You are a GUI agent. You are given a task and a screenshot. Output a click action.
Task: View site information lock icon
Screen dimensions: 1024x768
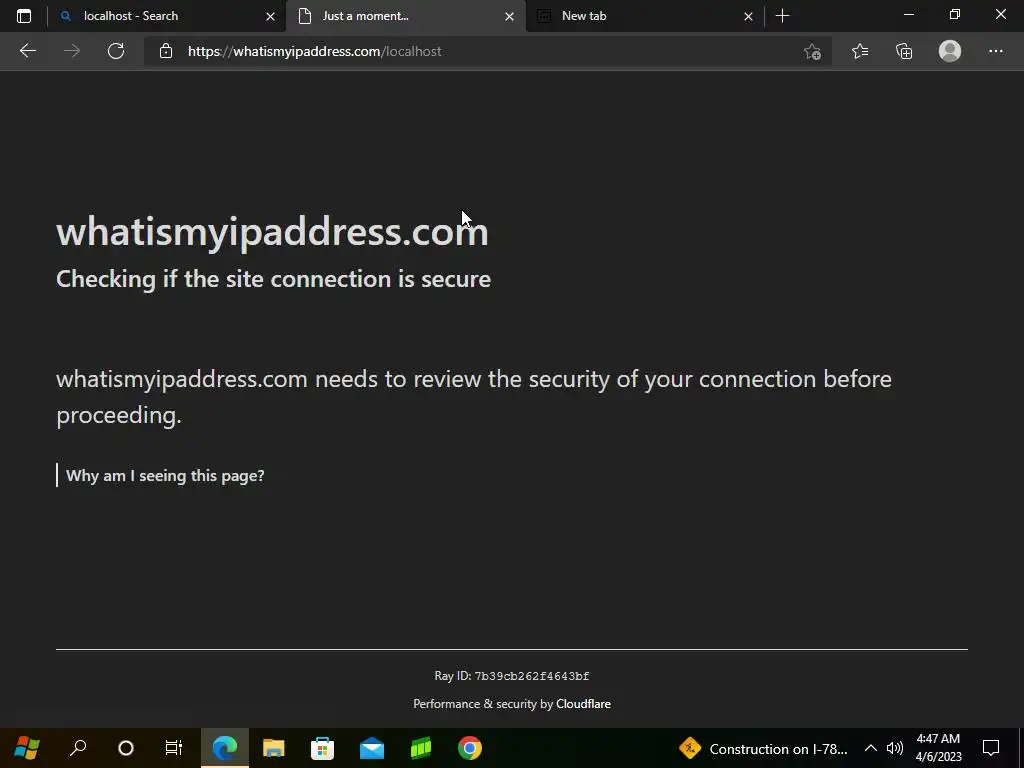point(166,51)
